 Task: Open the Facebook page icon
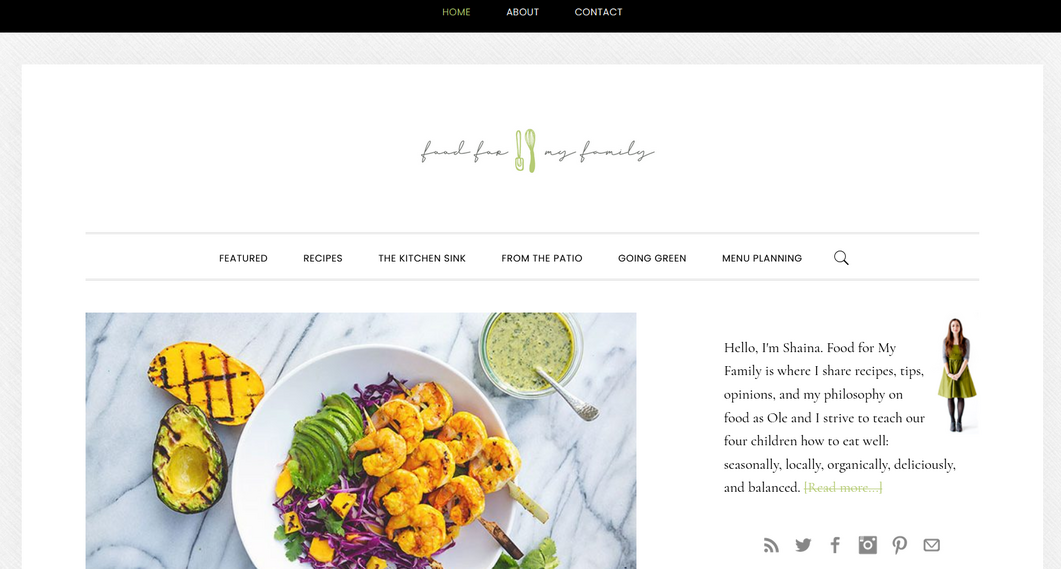(836, 545)
